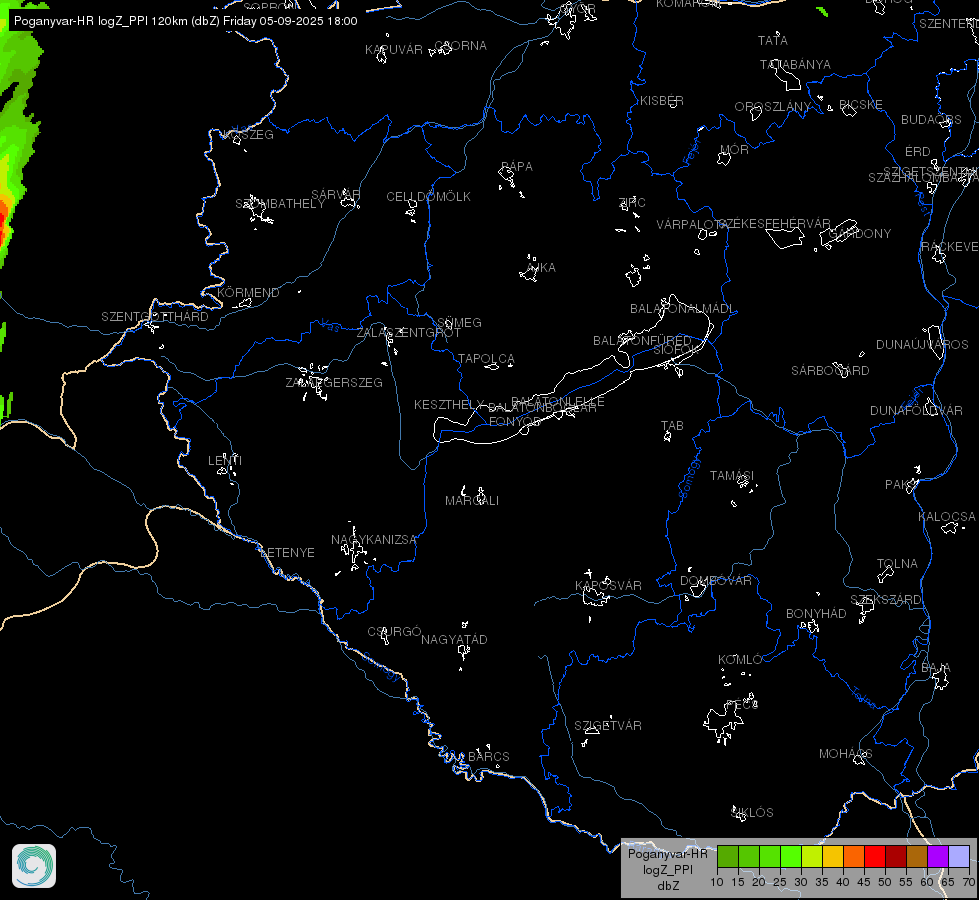The width and height of the screenshot is (979, 900).
Task: Click the DOMBÓVÁR city label
Action: pyautogui.click(x=716, y=581)
